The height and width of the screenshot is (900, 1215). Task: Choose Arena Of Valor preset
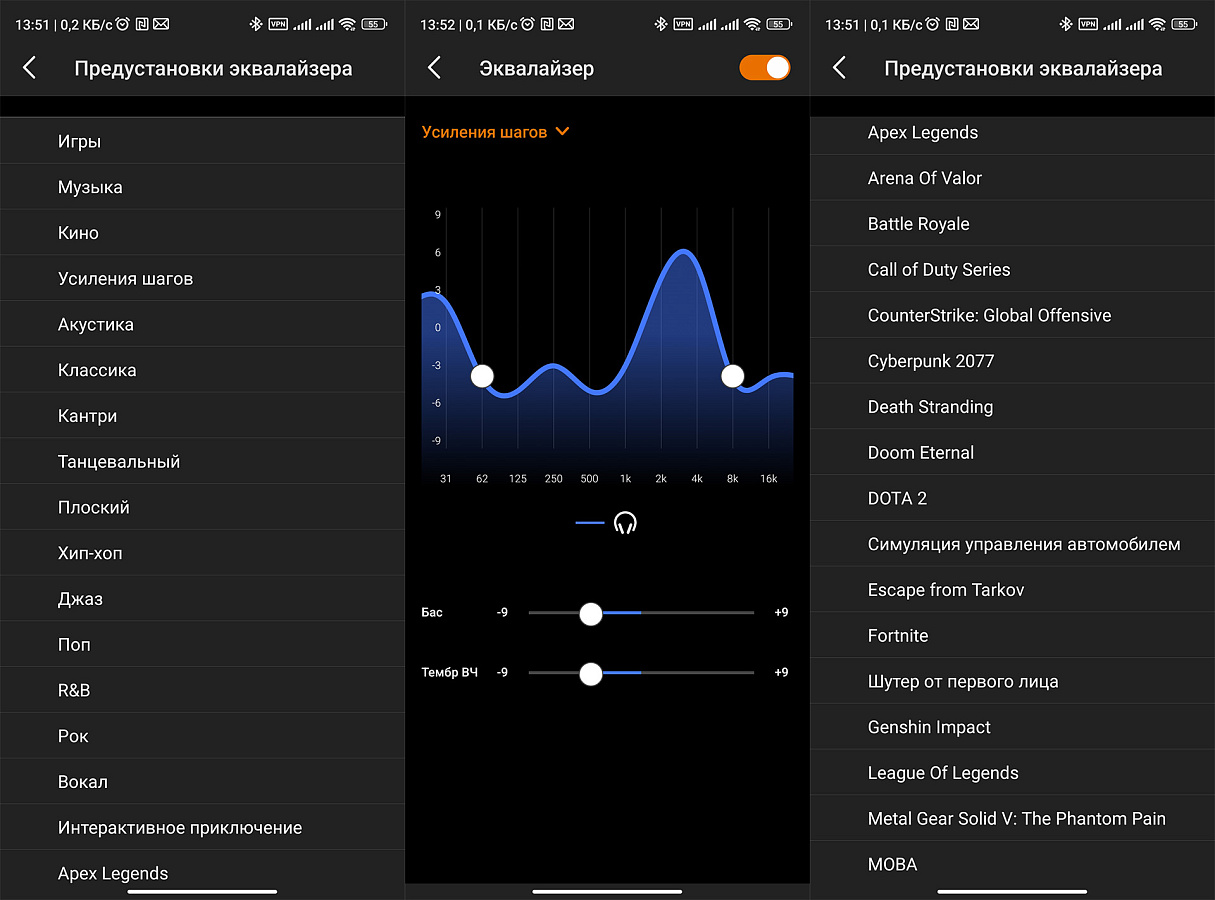(1012, 178)
